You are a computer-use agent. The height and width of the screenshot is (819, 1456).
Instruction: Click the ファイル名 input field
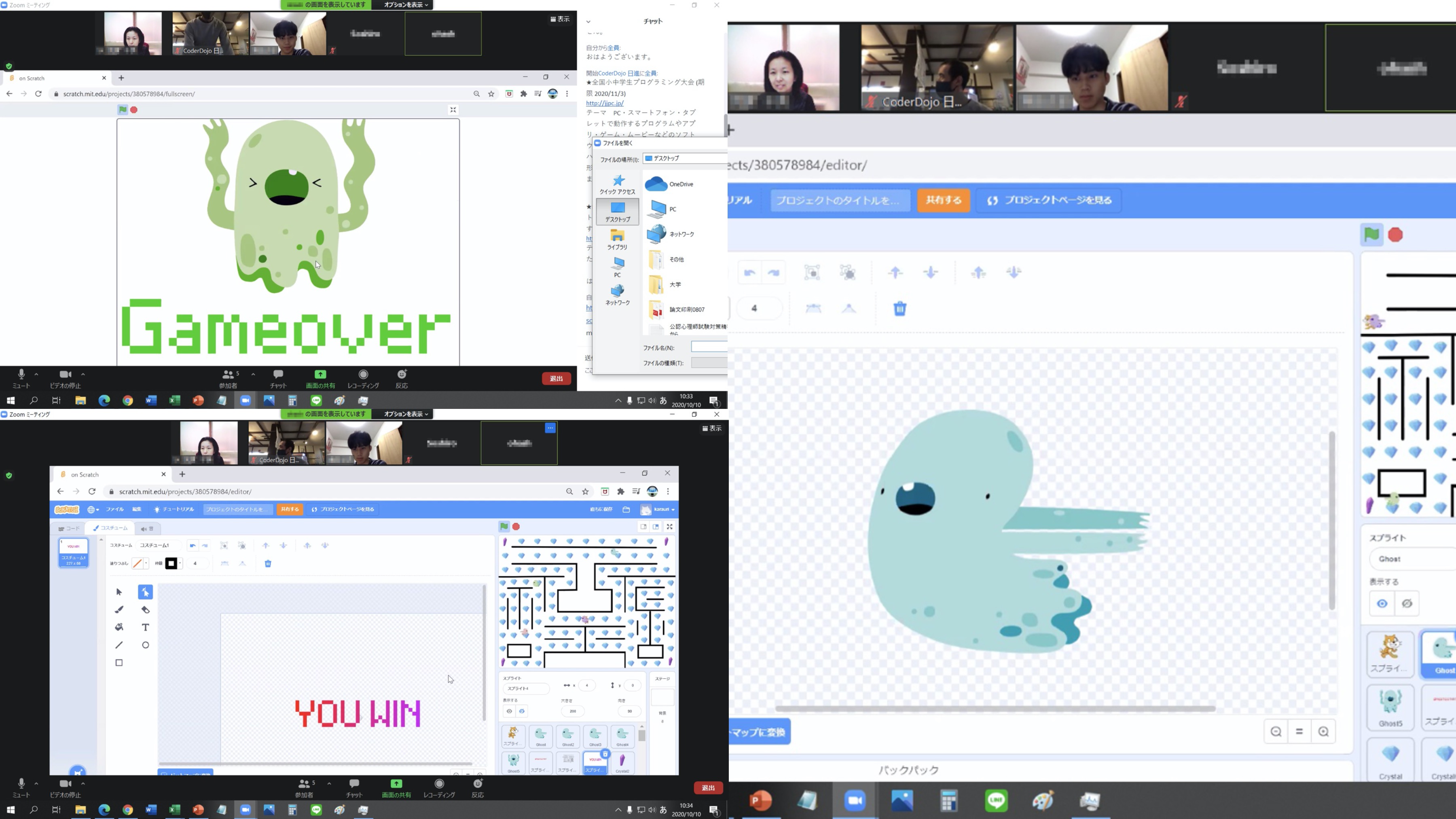pyautogui.click(x=709, y=347)
